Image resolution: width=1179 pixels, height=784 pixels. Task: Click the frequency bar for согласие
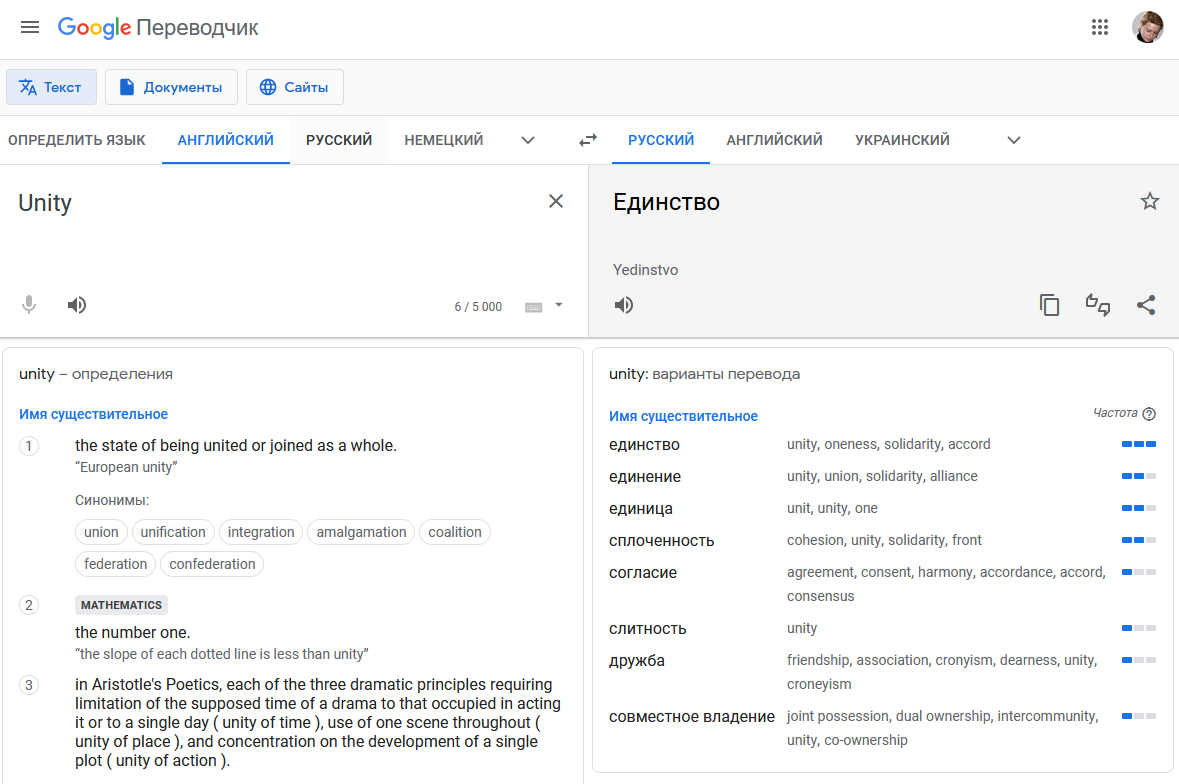click(1138, 572)
